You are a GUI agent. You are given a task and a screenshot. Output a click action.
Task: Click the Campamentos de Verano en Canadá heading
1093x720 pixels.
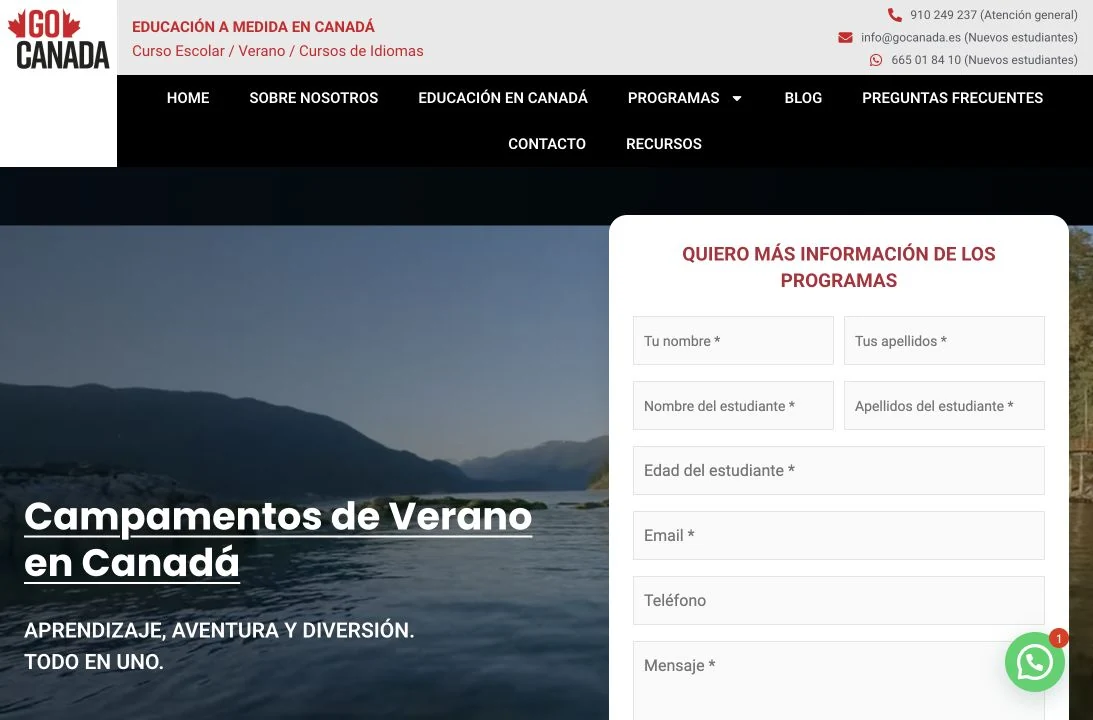click(278, 539)
